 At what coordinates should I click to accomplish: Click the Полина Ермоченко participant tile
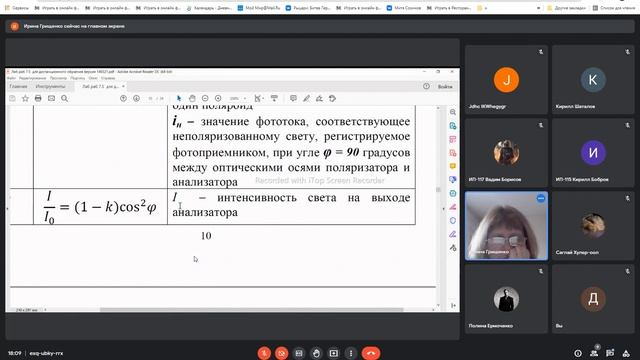point(506,299)
